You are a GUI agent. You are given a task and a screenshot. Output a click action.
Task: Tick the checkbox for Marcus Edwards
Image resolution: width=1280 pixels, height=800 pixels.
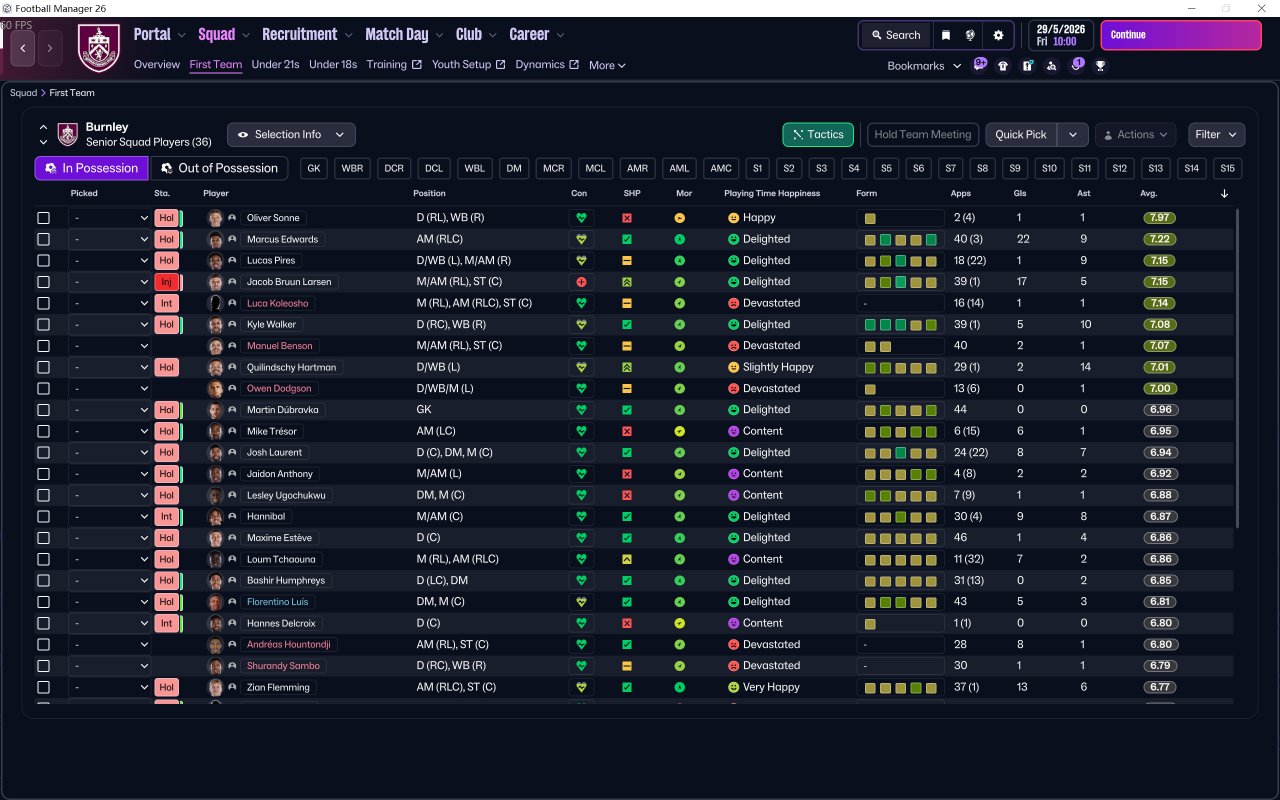tap(43, 239)
